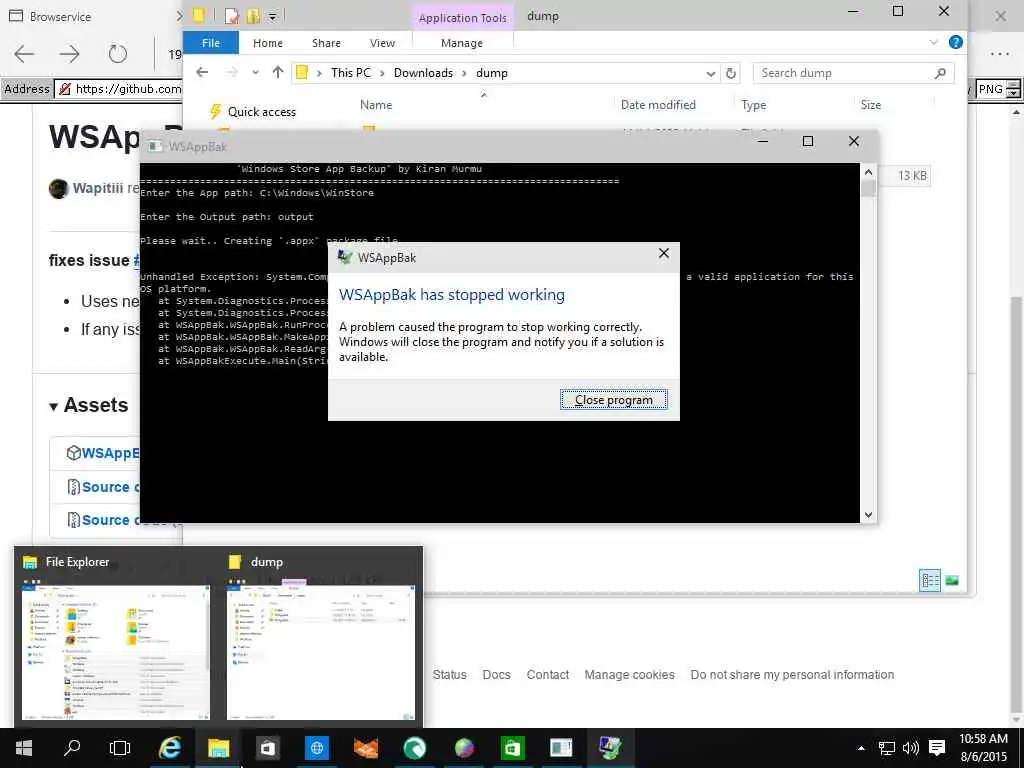
Task: Open the Home ribbon tab in dump window
Action: 268,43
